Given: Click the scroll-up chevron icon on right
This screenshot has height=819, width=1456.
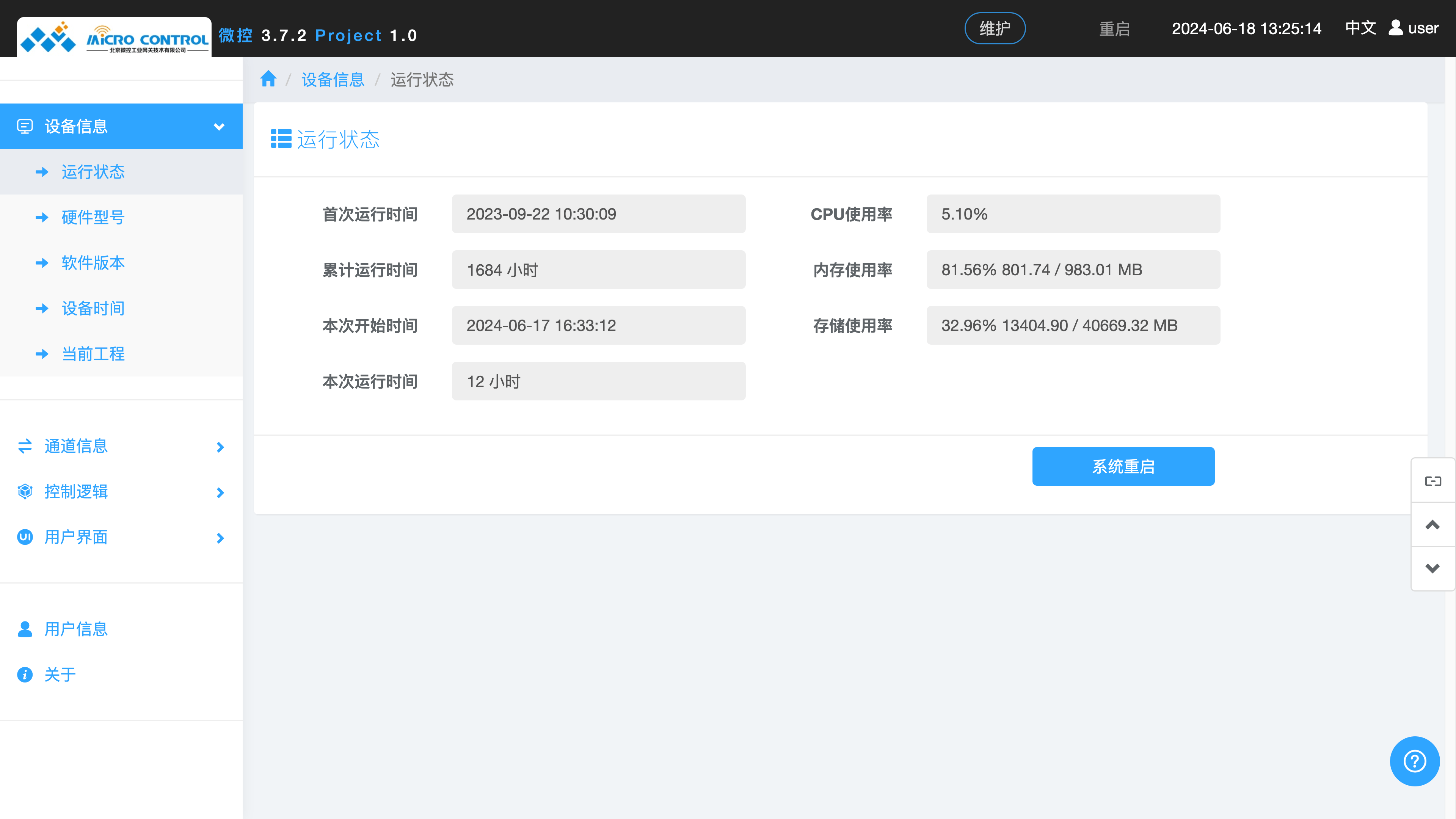Looking at the screenshot, I should coord(1433,524).
